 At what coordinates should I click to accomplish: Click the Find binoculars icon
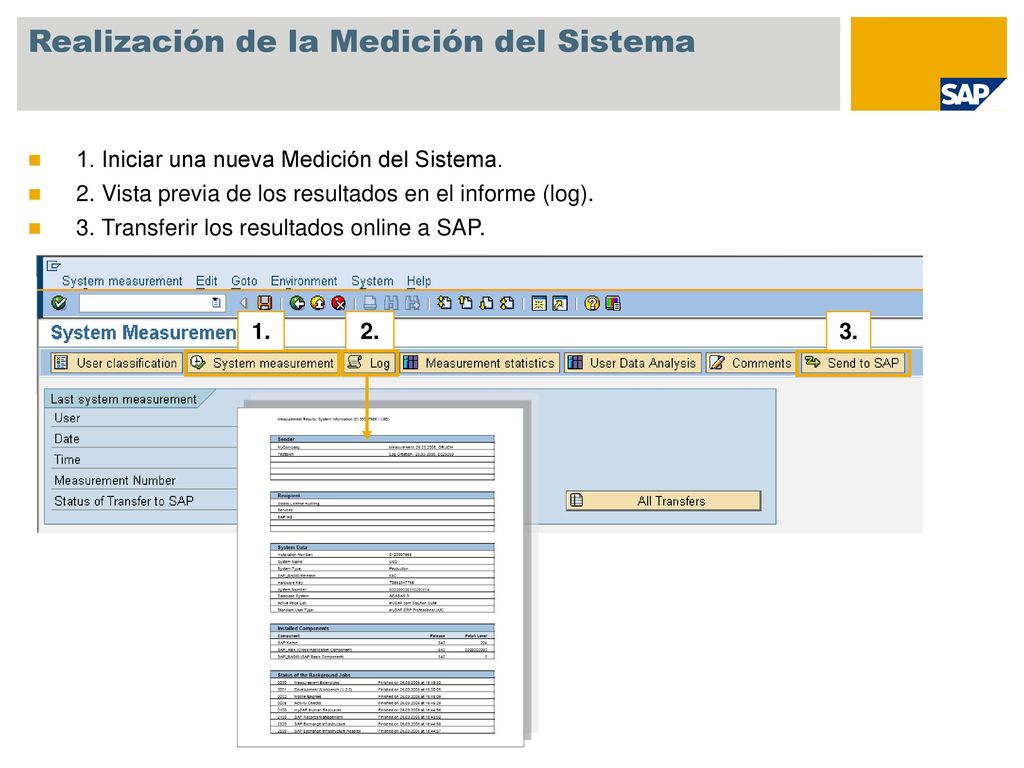click(x=391, y=303)
